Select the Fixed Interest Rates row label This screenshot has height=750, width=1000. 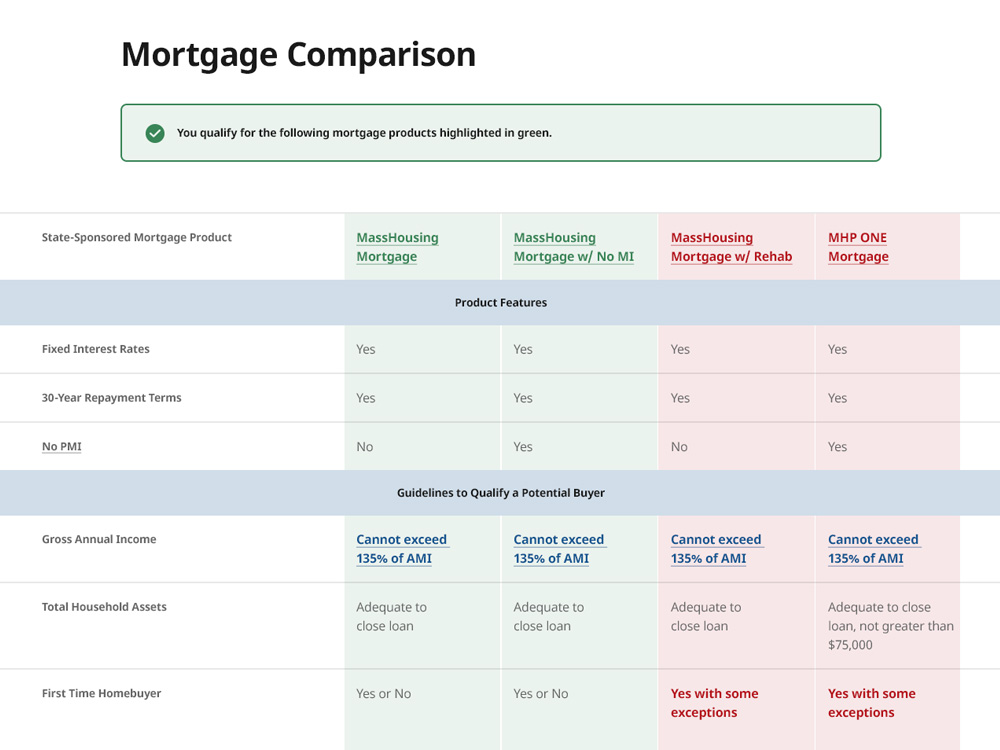pos(96,349)
